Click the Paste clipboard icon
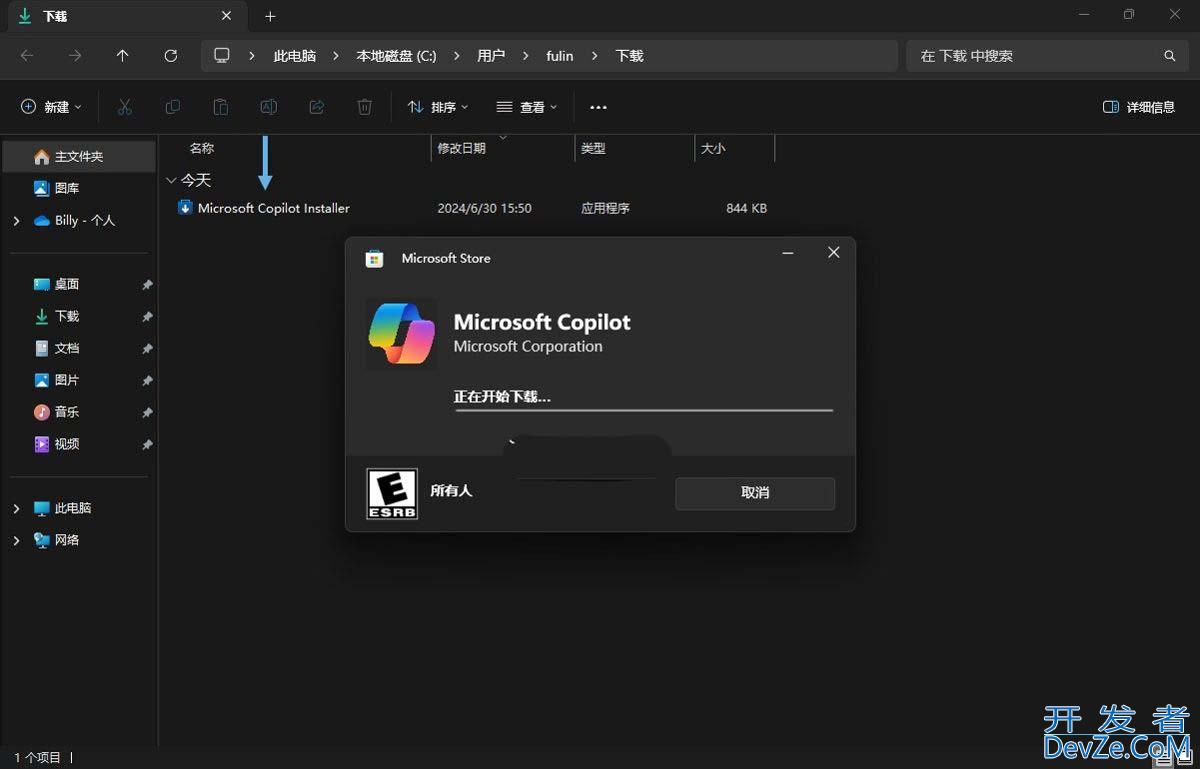The image size is (1200, 769). (221, 107)
